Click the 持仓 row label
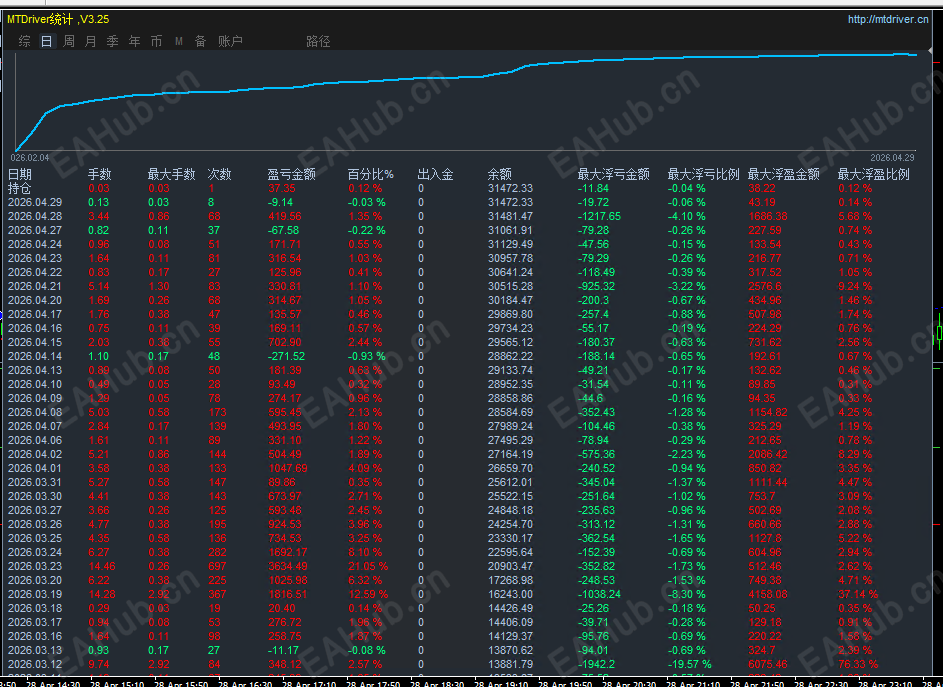The height and width of the screenshot is (687, 943). (19, 188)
